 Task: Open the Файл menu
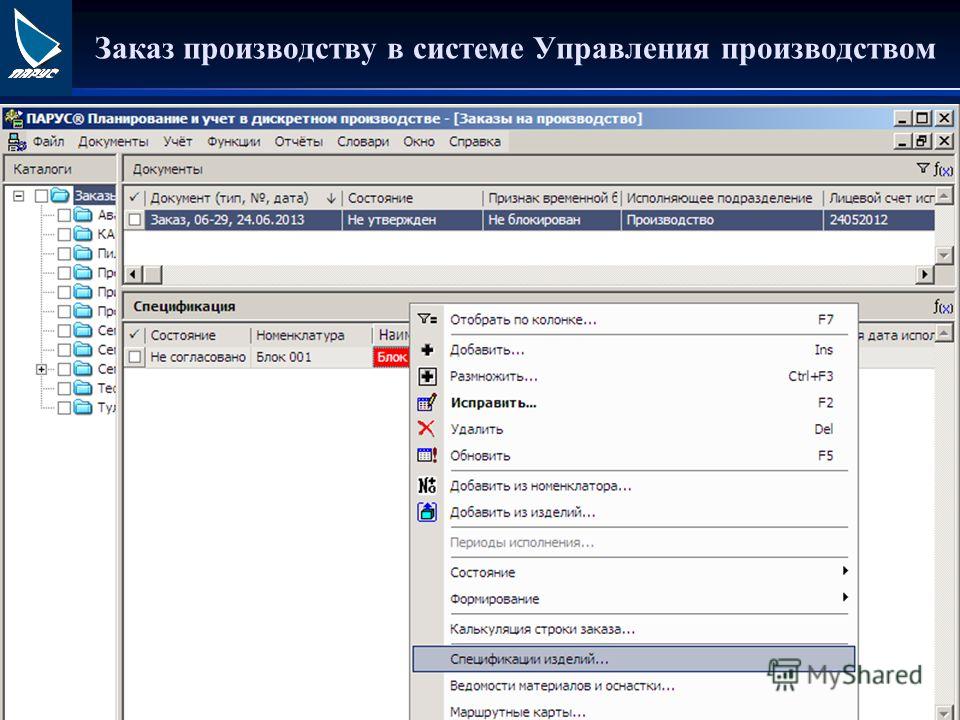(48, 141)
